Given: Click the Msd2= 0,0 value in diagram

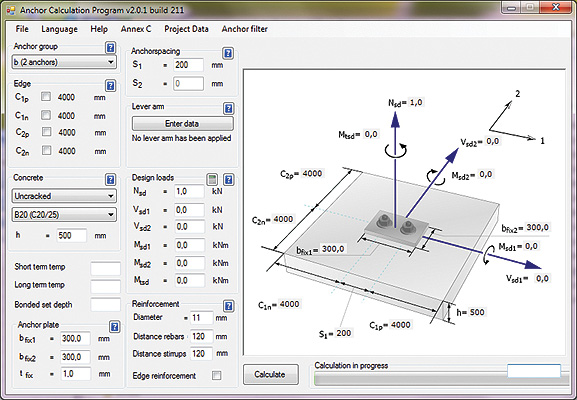Looking at the screenshot, I should coord(486,174).
